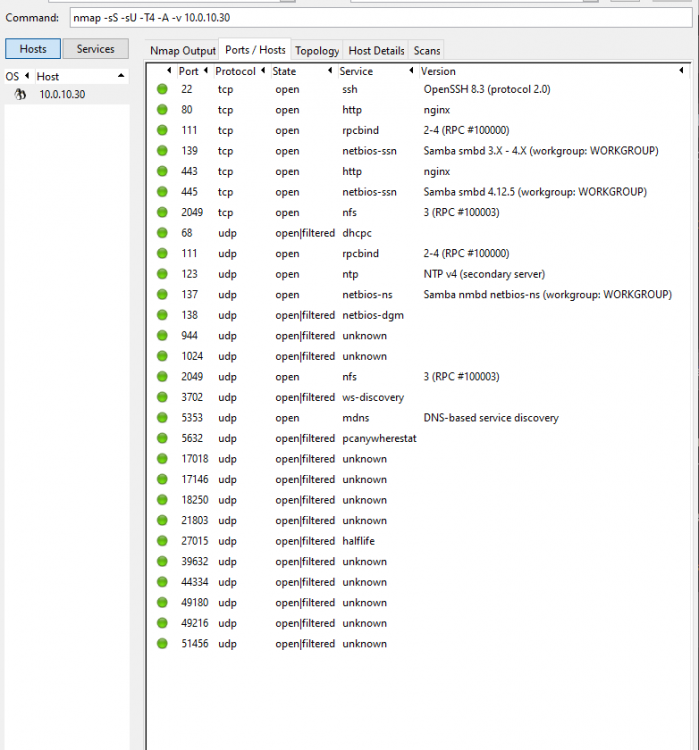Open the Host Details tab
The width and height of the screenshot is (699, 750).
[376, 50]
